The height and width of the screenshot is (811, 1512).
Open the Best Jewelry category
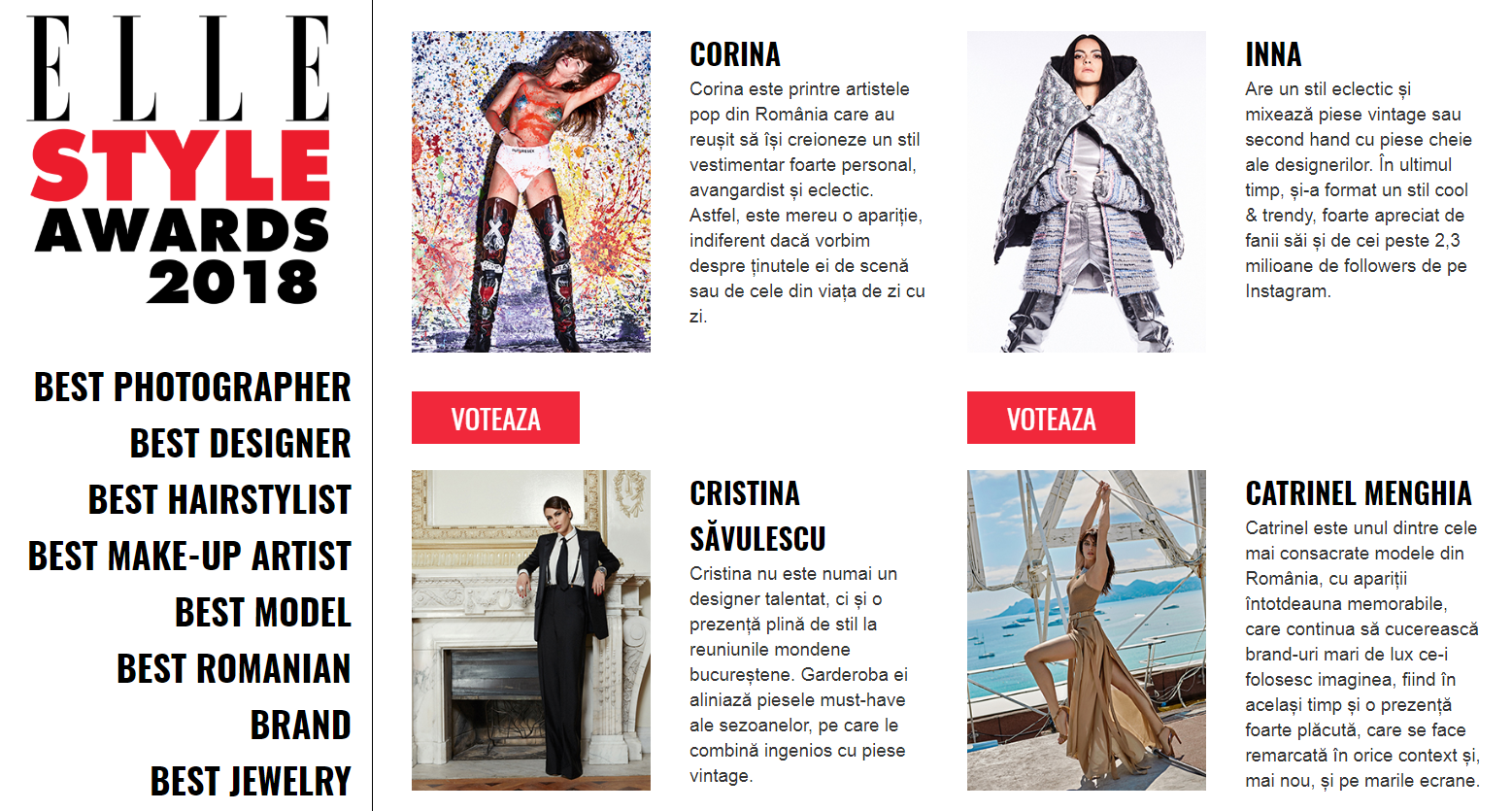click(251, 781)
